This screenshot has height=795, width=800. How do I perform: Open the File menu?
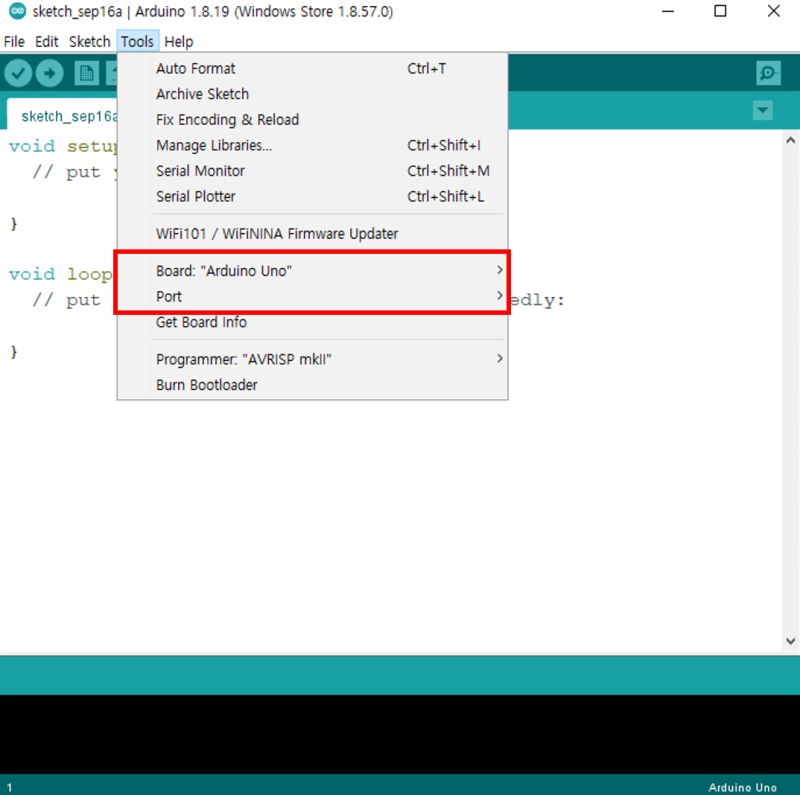click(x=14, y=42)
